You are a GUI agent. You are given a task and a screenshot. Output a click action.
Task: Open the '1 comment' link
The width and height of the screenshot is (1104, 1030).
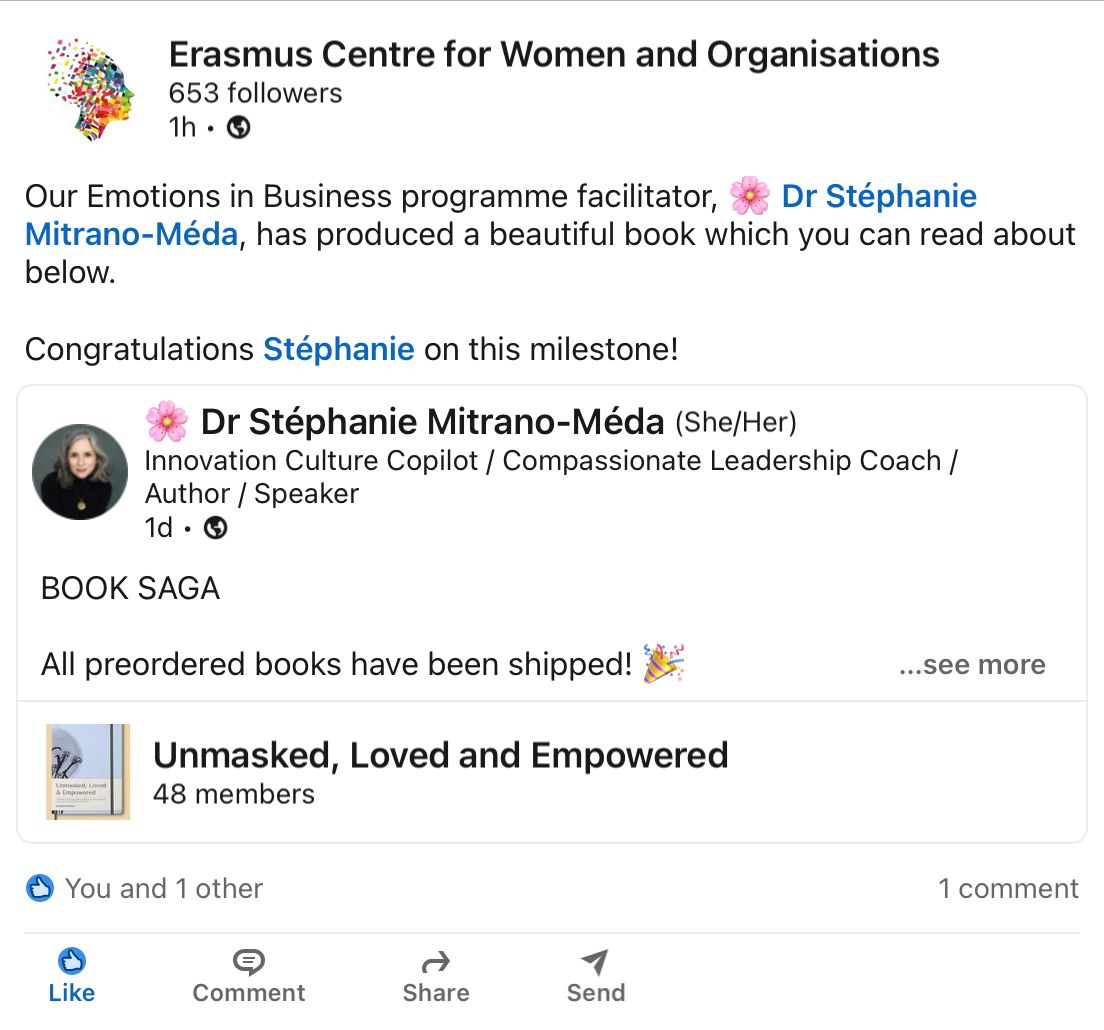(x=1008, y=888)
